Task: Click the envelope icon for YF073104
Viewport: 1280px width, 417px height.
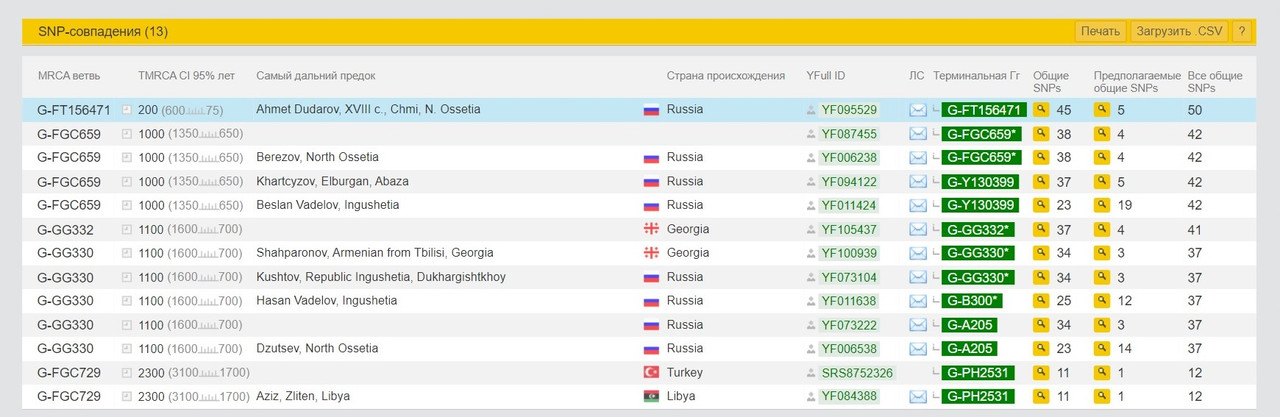Action: pyautogui.click(x=918, y=277)
